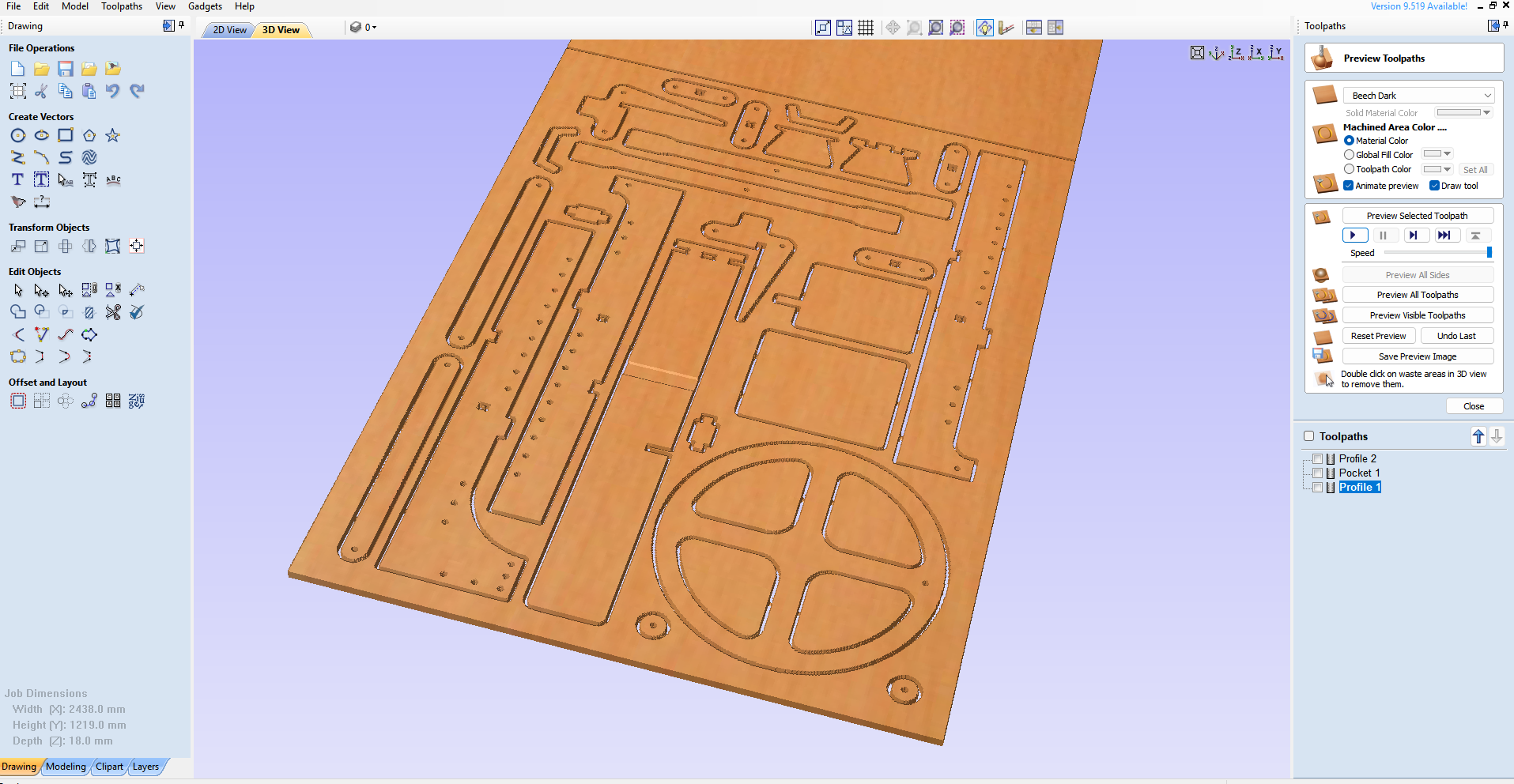Click the Save file icon
Screen dimensions: 1514x784
click(66, 69)
